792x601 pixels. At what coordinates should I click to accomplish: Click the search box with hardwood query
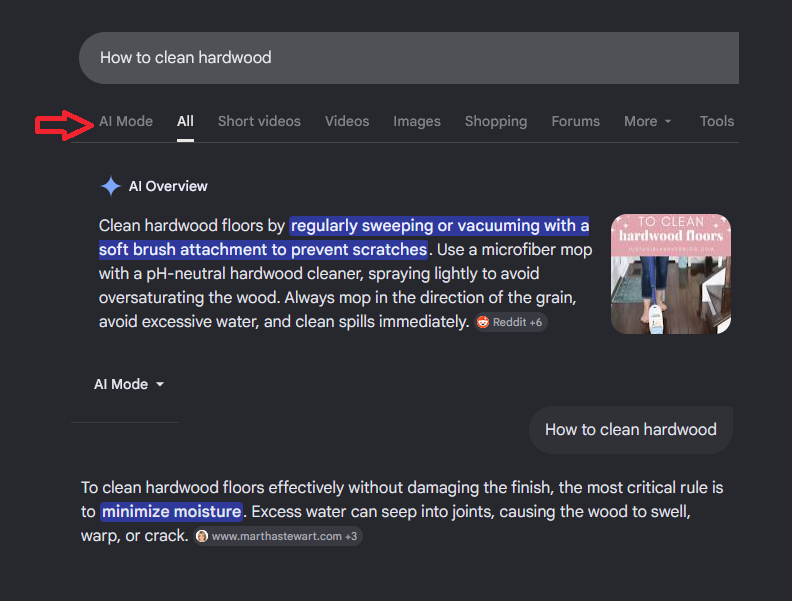coord(409,58)
